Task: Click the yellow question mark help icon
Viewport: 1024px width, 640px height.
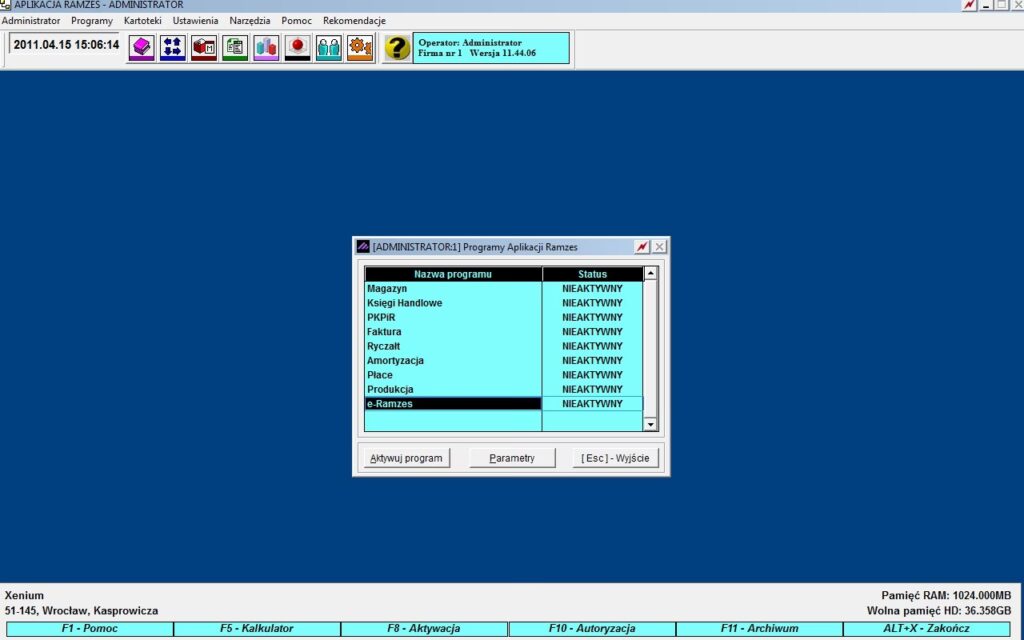Action: click(397, 47)
